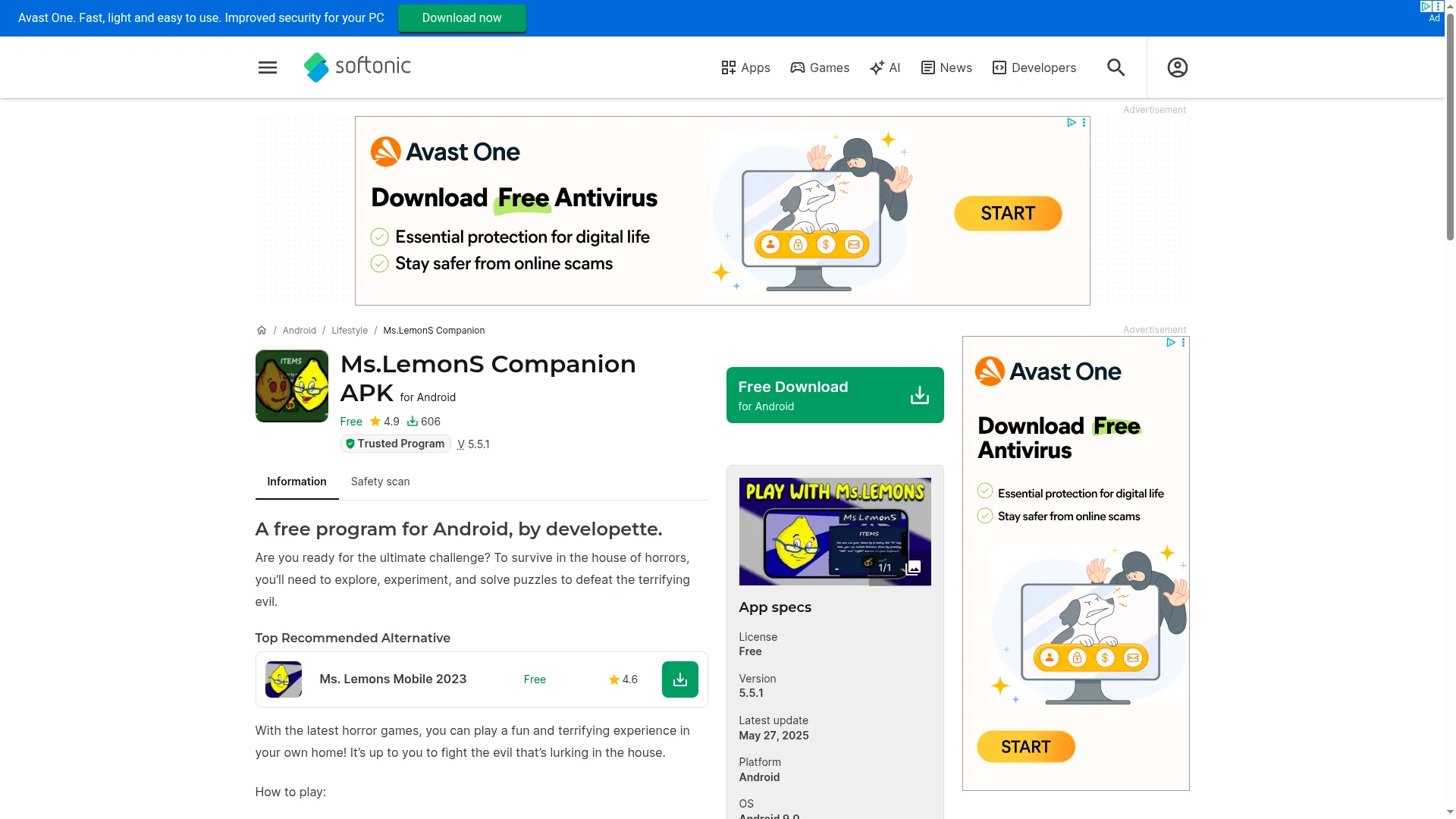
Task: Click the Top Recommended Alternative heading
Action: (x=353, y=639)
